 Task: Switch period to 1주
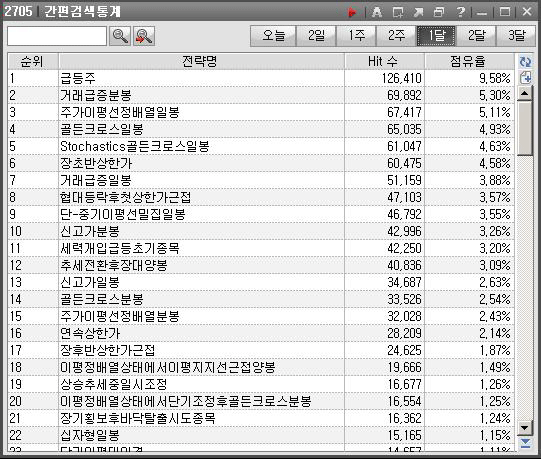coord(356,36)
